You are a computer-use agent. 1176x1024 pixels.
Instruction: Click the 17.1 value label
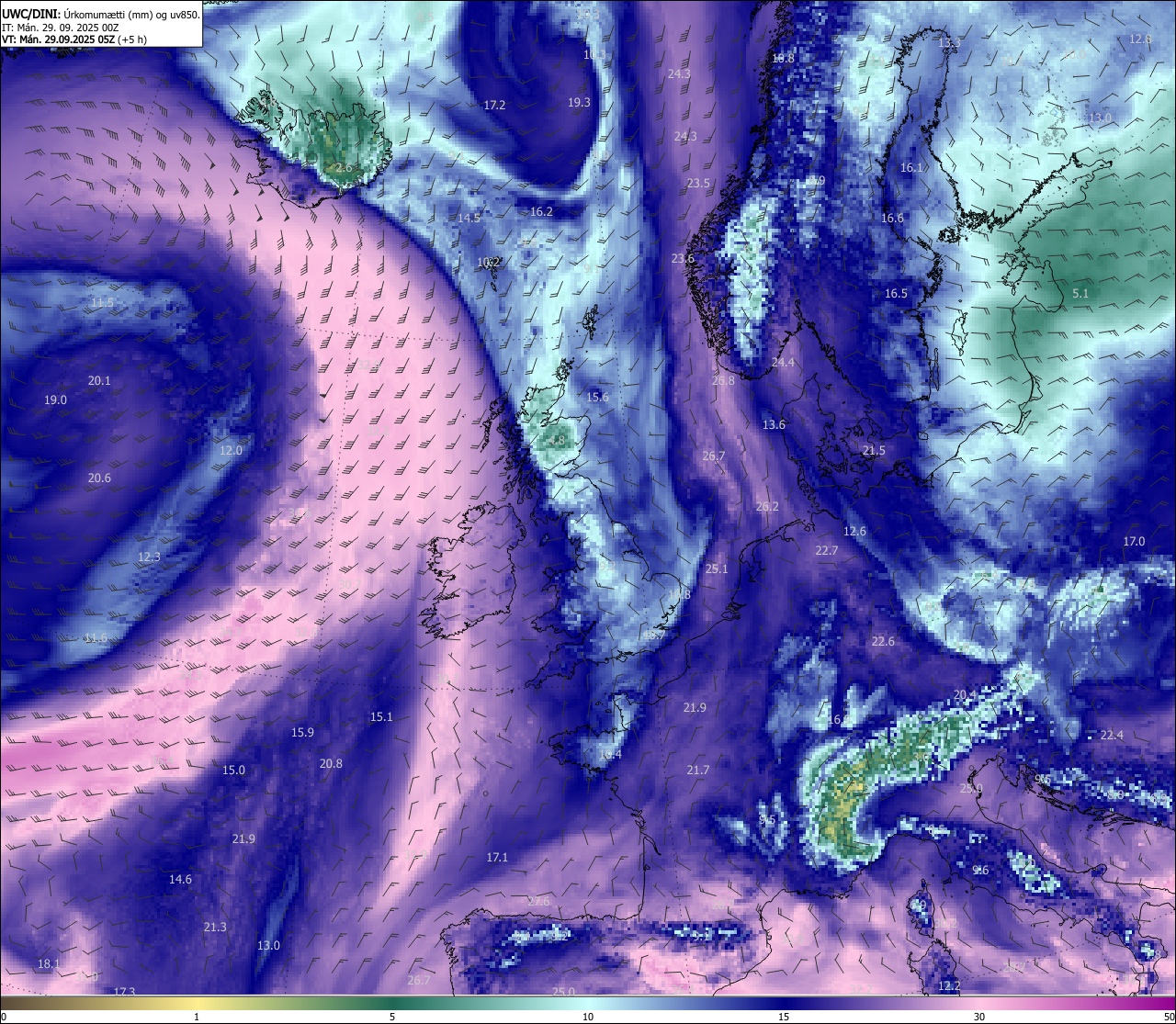497,858
